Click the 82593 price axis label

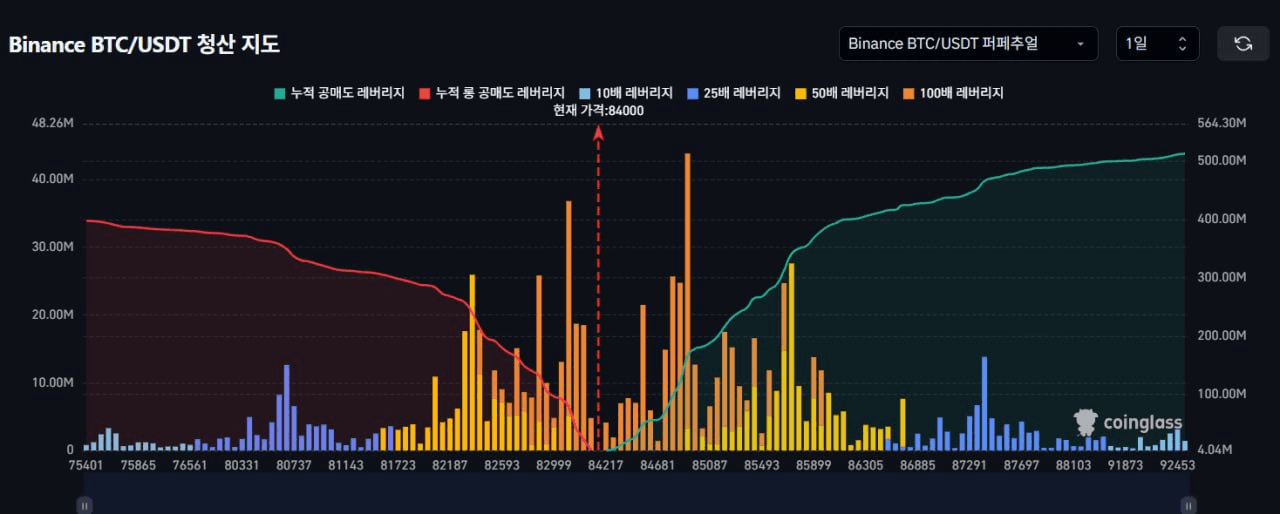pyautogui.click(x=501, y=465)
